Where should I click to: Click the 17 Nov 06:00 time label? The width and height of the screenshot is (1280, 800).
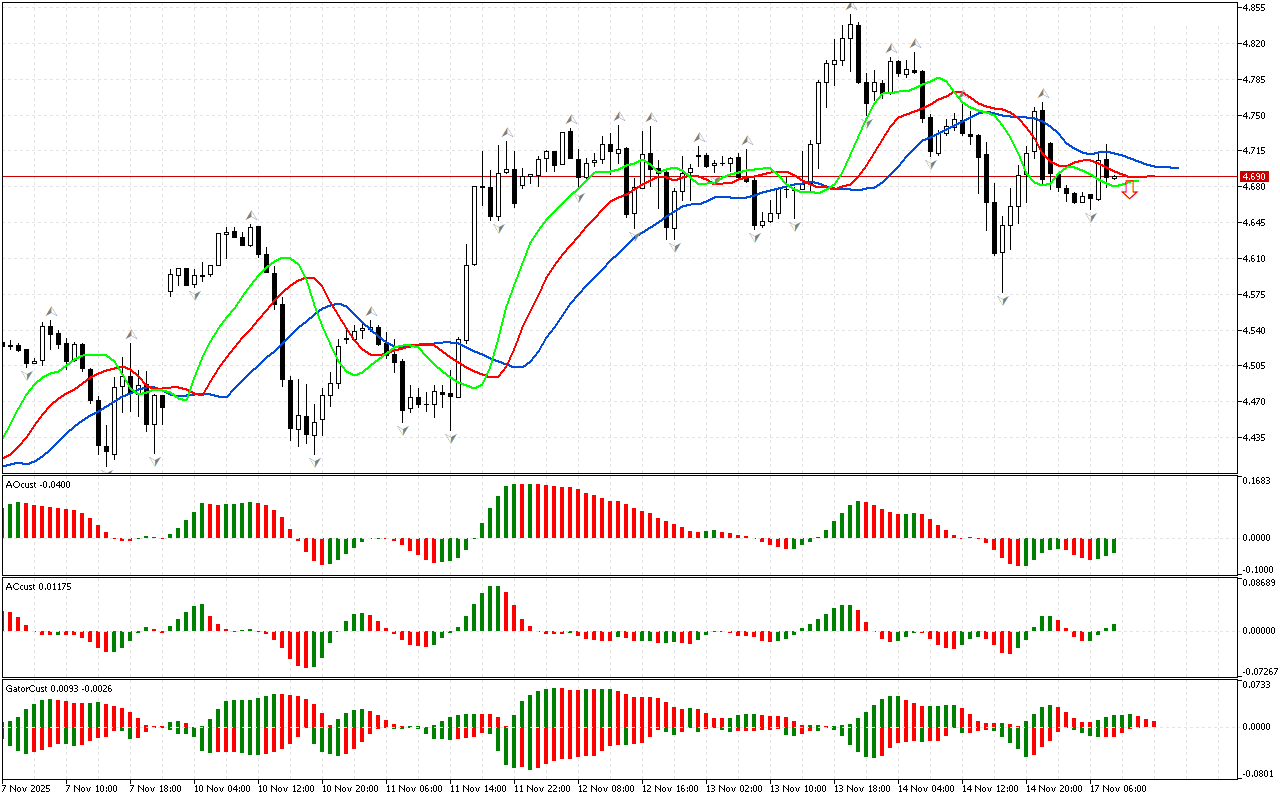(x=1118, y=788)
